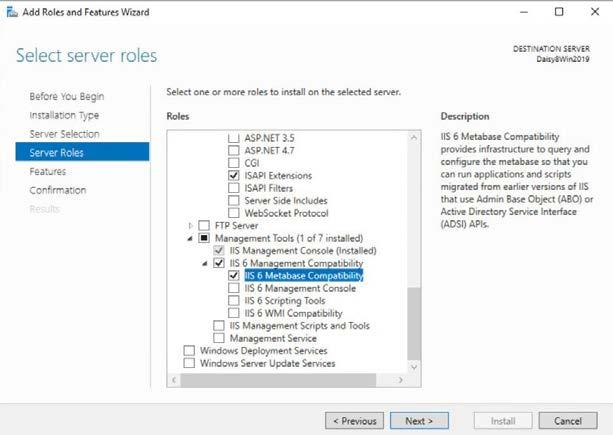Check IIS 6 Management Console checkbox

233,288
